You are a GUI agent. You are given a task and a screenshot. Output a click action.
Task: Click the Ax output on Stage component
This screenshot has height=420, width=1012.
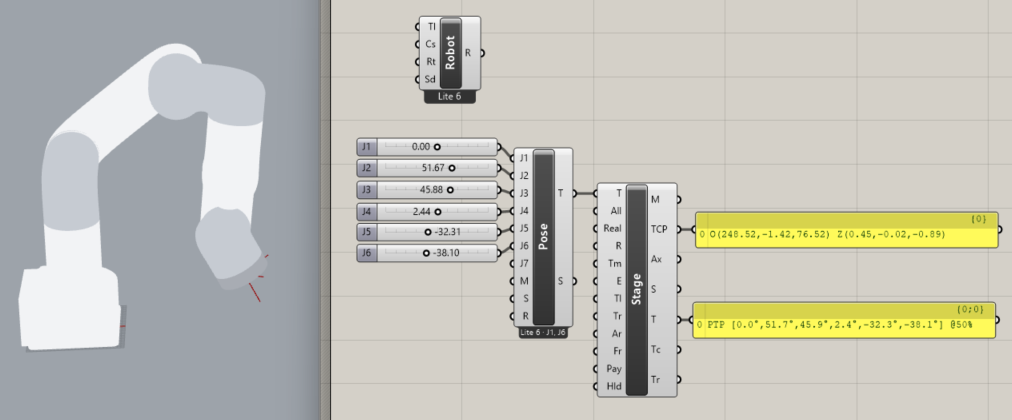coord(656,259)
